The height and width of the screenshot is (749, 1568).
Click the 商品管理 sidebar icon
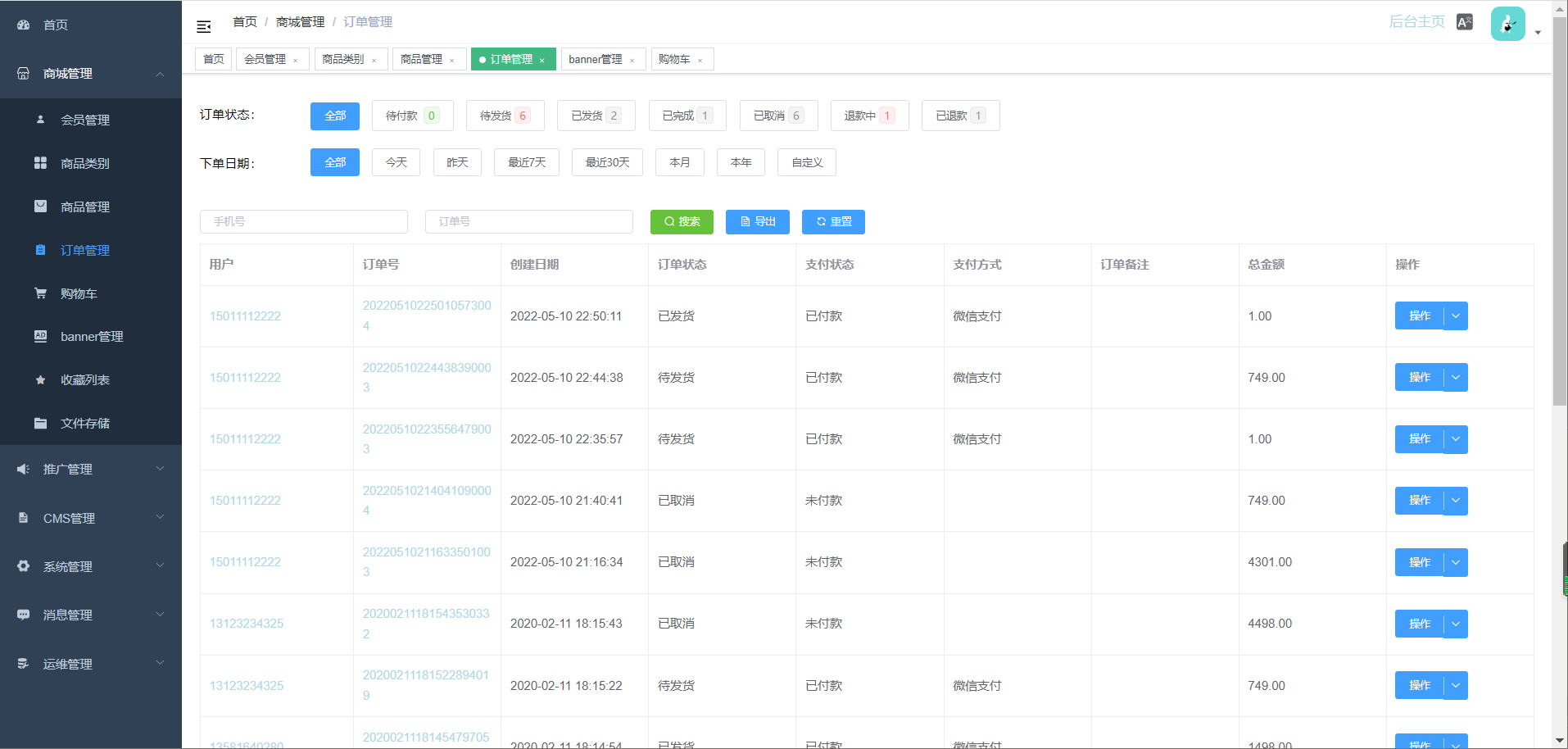[x=40, y=206]
